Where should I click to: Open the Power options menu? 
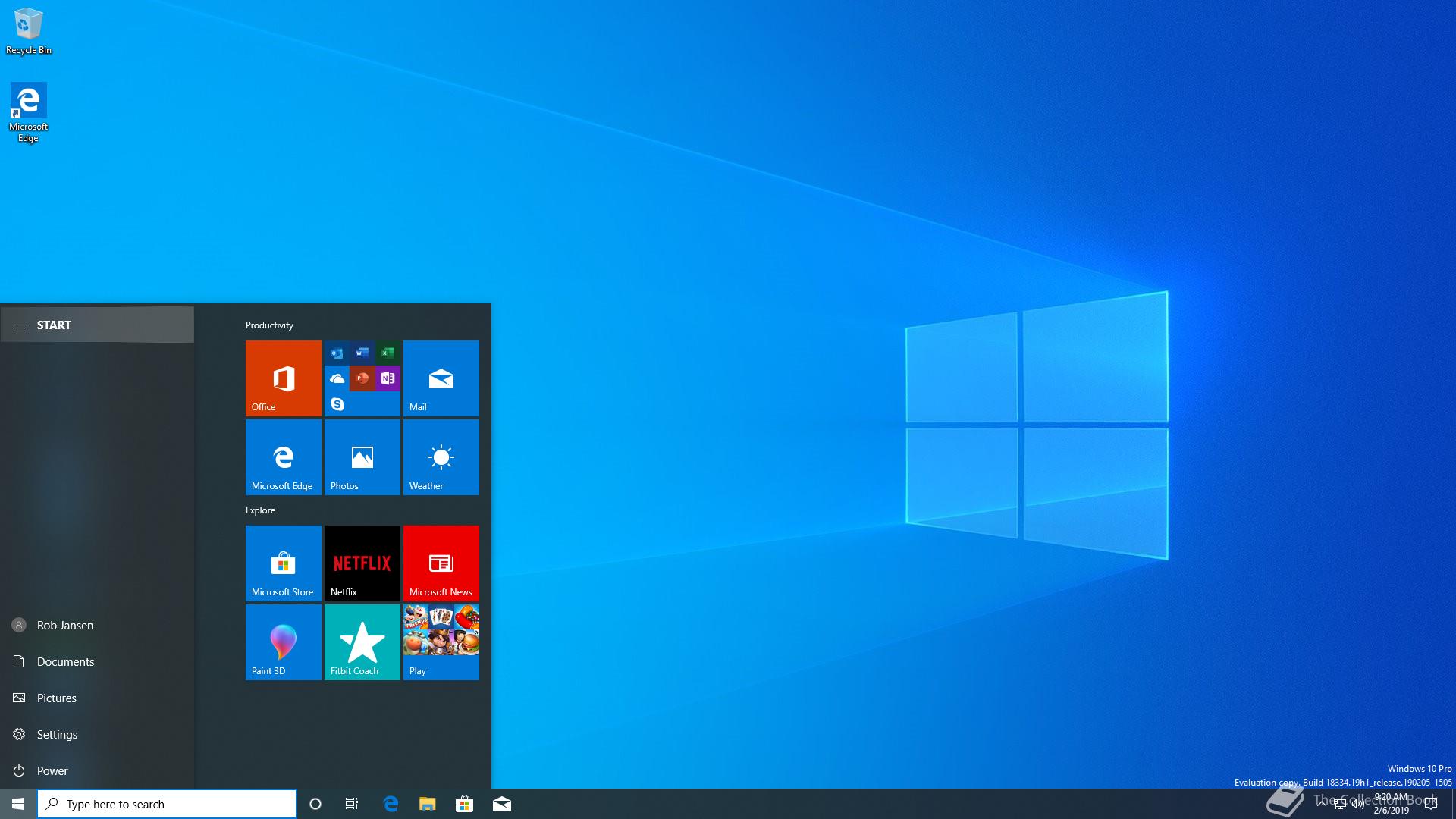pos(97,770)
